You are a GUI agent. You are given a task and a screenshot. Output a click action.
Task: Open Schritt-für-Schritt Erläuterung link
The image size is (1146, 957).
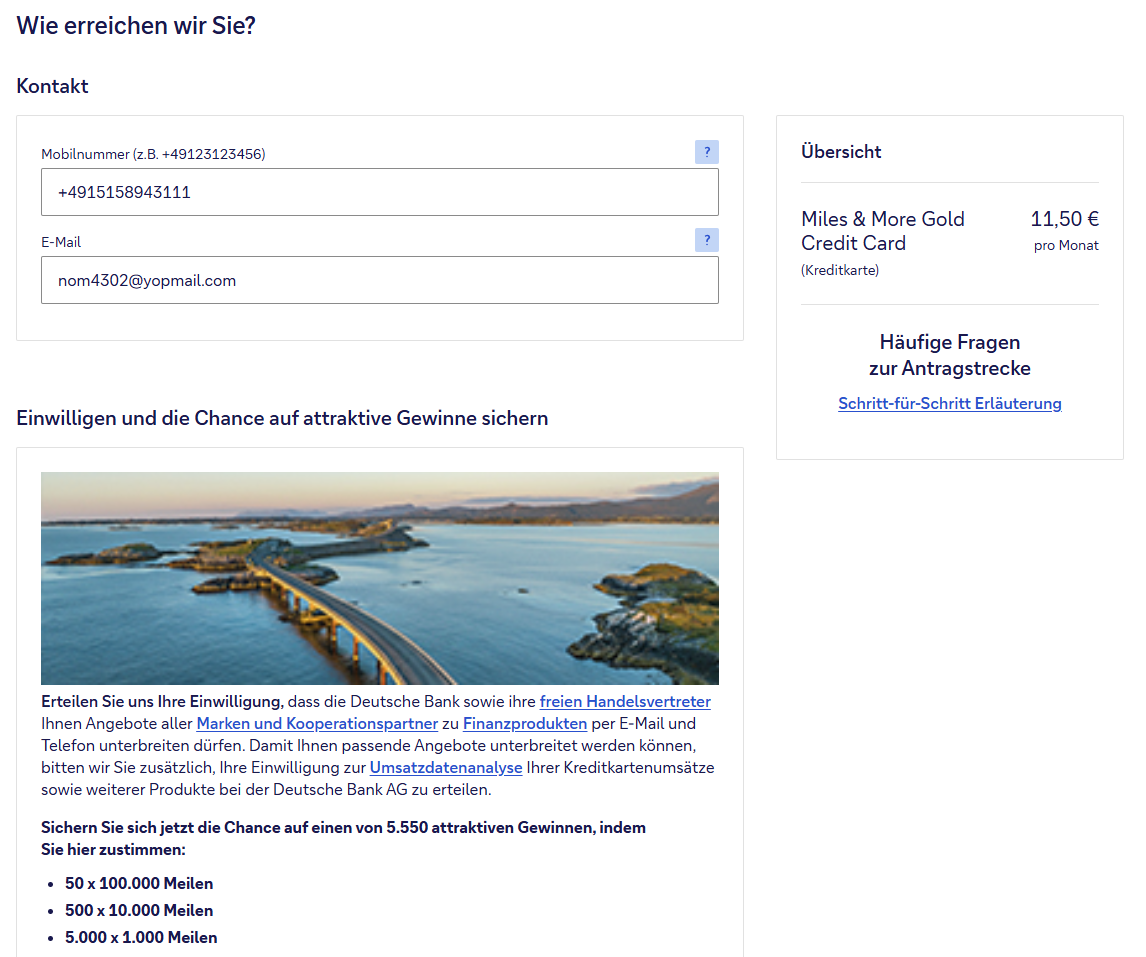coord(949,404)
